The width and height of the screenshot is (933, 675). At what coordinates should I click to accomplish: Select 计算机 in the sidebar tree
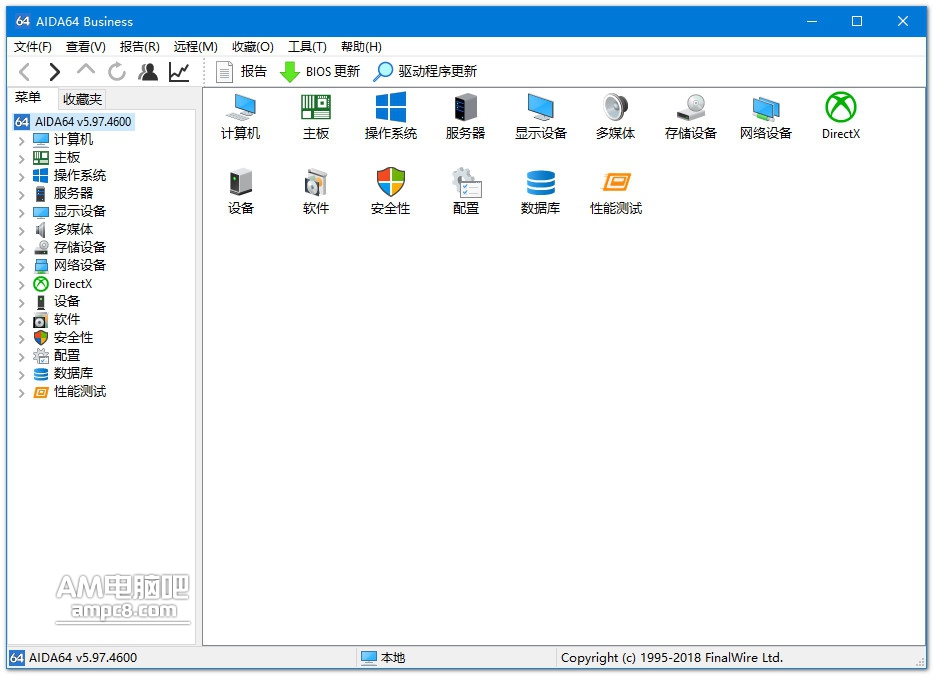63,139
